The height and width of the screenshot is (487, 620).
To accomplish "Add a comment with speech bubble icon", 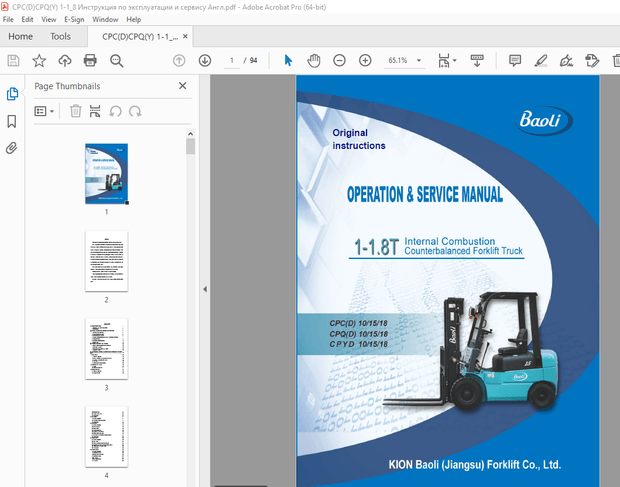I will pyautogui.click(x=515, y=60).
